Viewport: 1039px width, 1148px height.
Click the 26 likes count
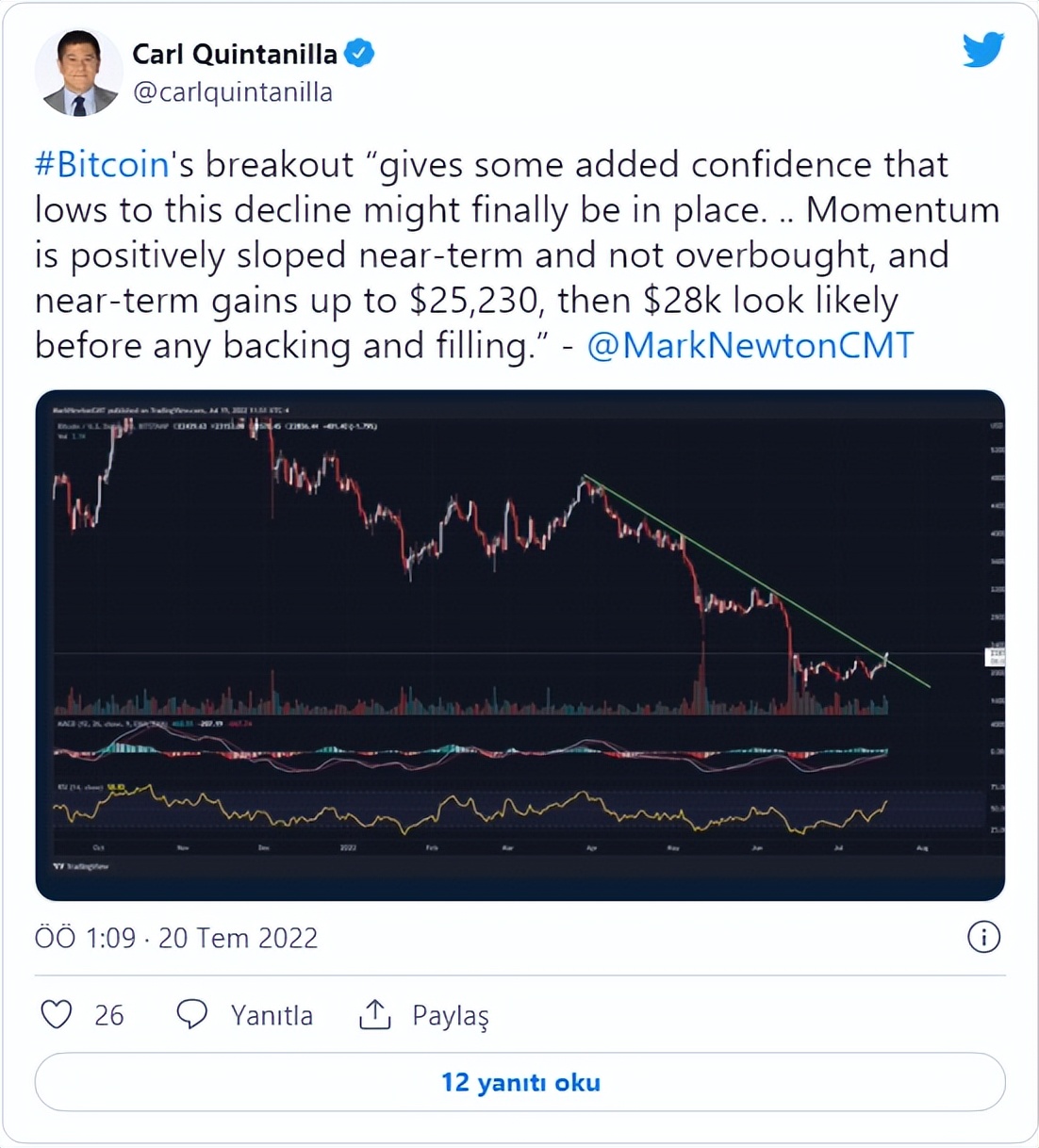click(109, 1015)
